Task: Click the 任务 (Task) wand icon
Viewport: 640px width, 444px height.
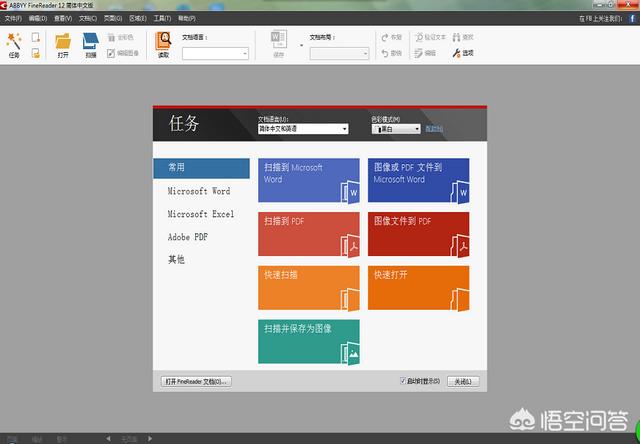Action: (x=14, y=43)
